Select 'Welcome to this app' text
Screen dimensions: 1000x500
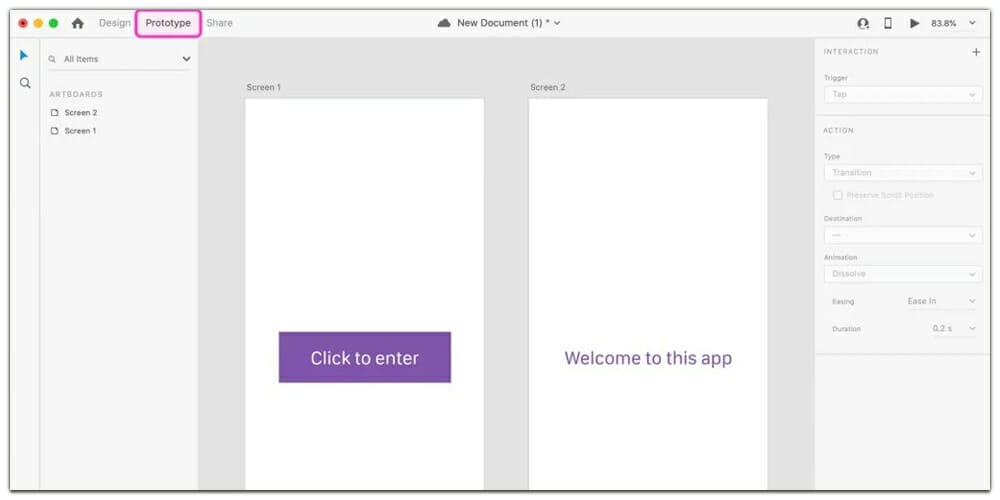tap(648, 358)
